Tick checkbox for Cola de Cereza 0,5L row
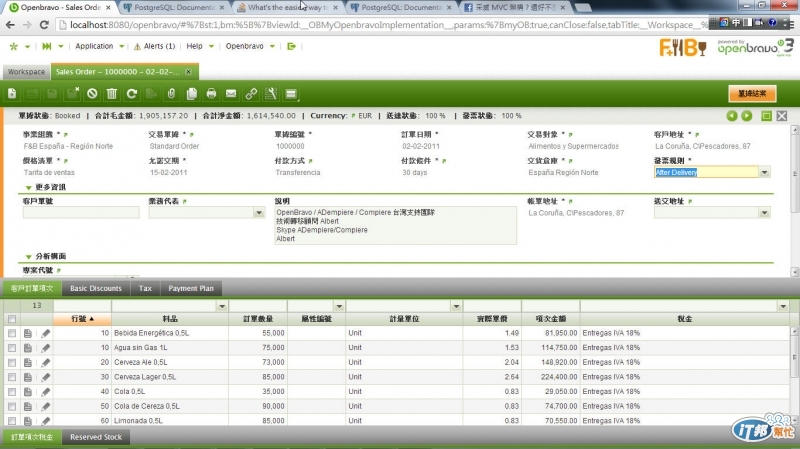800x449 pixels. (12, 407)
